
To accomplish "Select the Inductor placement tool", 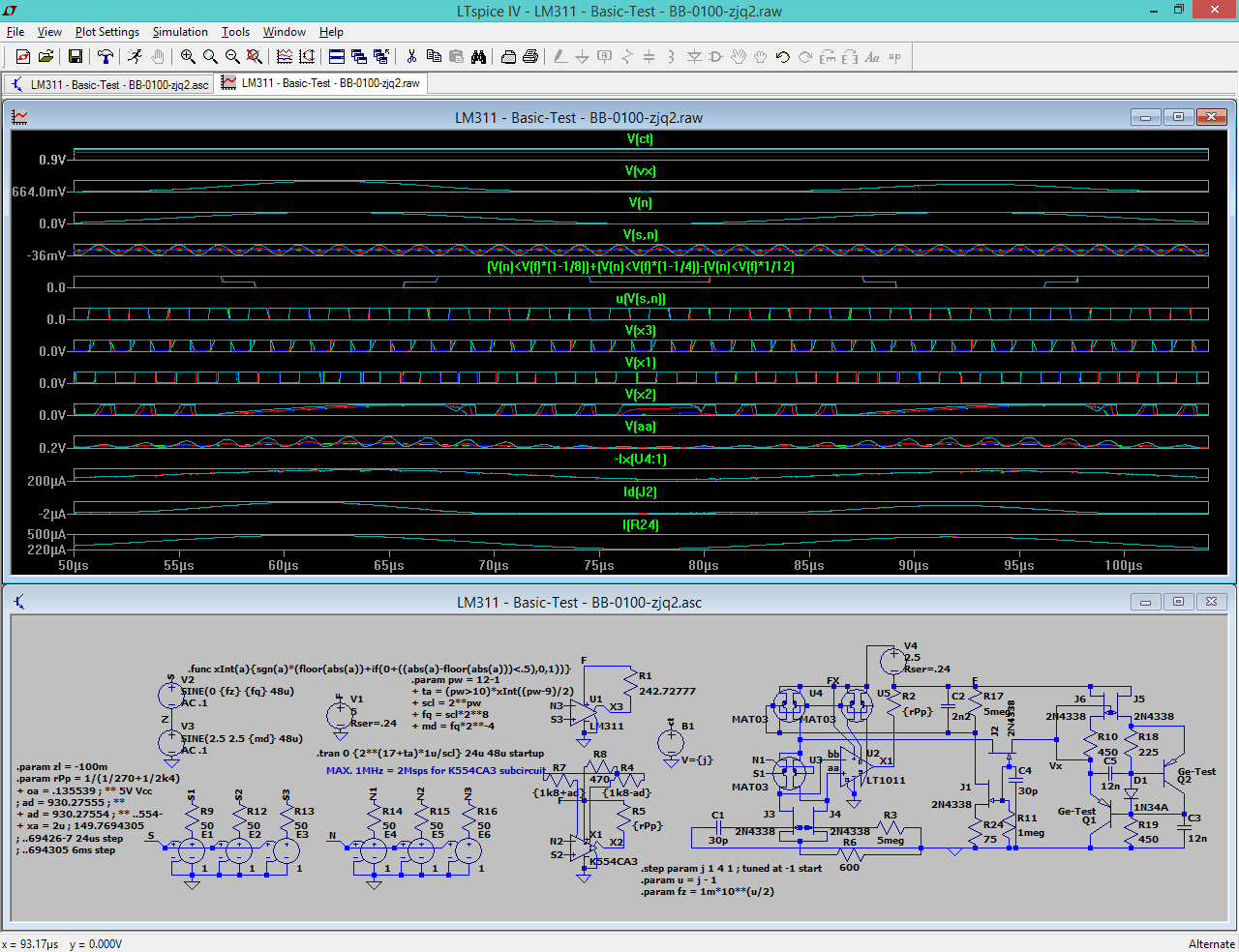I will (672, 57).
